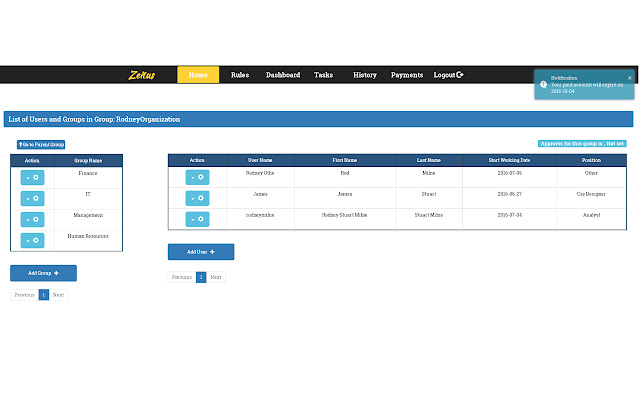Go to Payments
The image size is (640, 400).
(407, 75)
